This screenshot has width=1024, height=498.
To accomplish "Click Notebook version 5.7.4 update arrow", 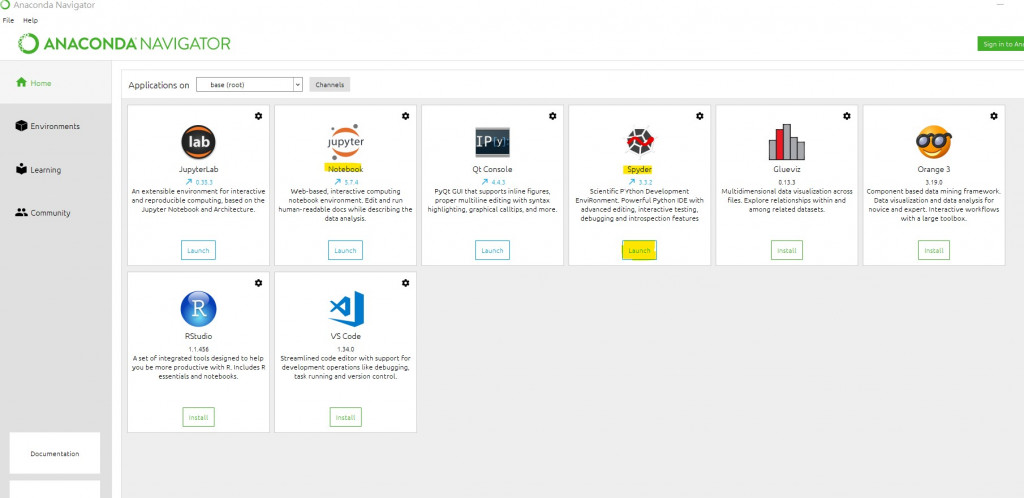I will 338,182.
